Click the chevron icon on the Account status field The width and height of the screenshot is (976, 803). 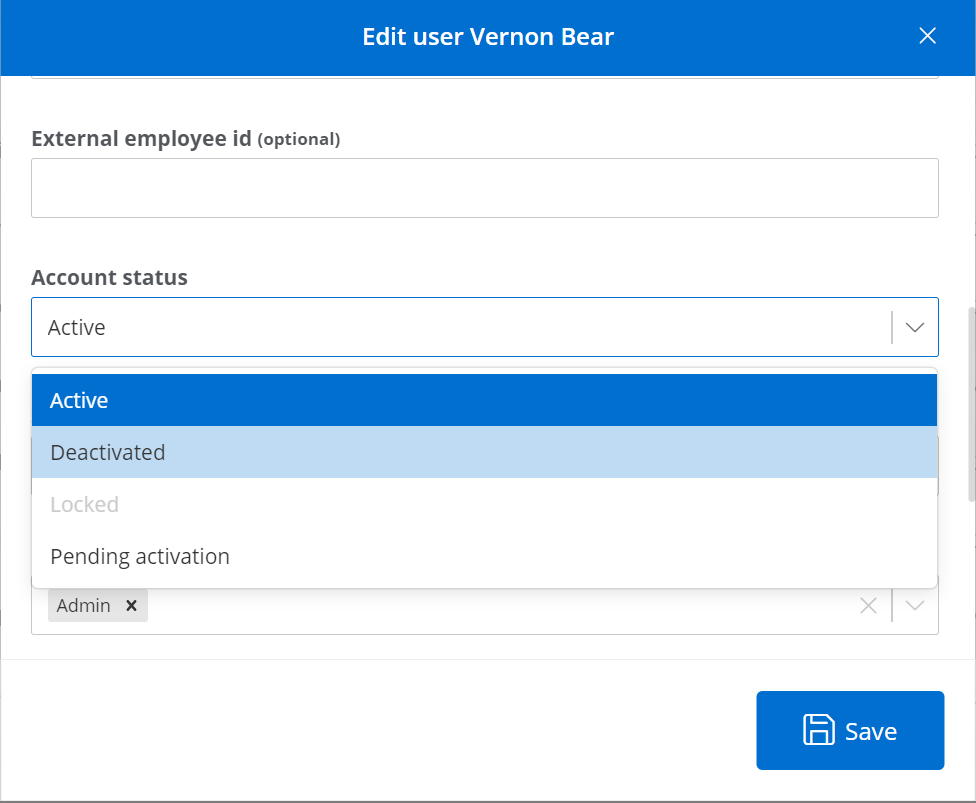(x=914, y=327)
